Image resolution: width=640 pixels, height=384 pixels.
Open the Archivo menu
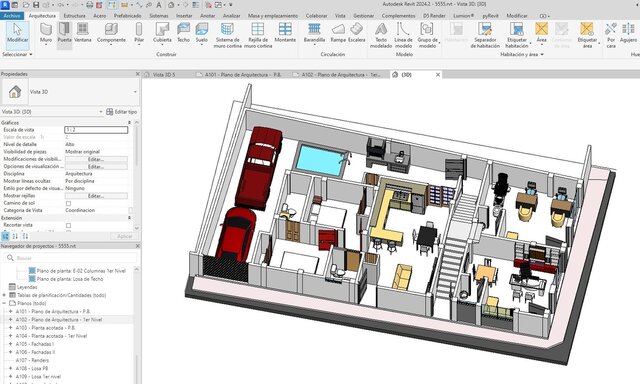point(12,16)
